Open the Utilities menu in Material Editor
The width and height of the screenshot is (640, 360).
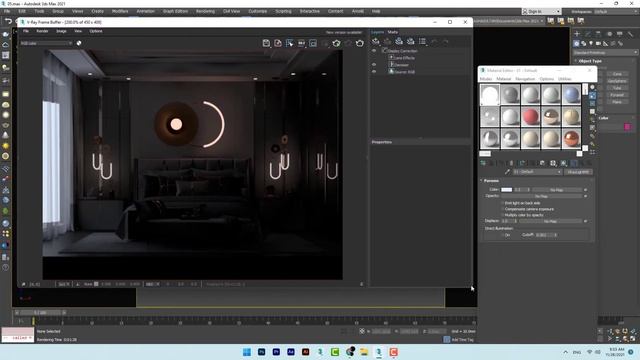565,79
